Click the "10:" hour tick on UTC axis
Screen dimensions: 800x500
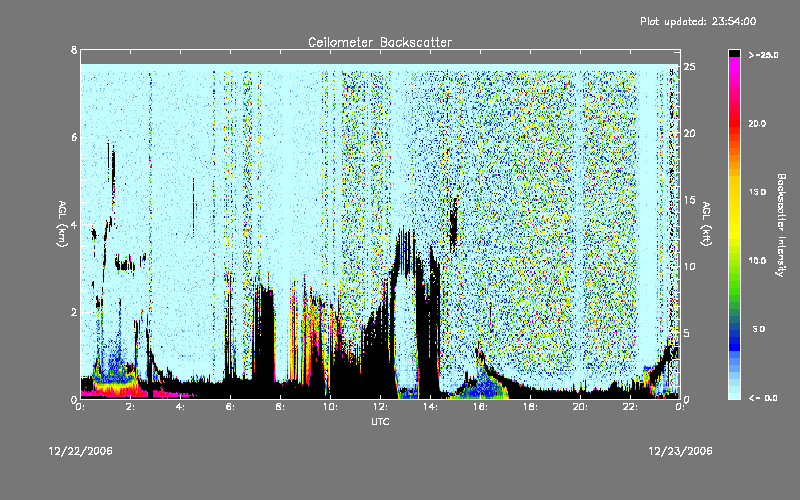coord(330,407)
